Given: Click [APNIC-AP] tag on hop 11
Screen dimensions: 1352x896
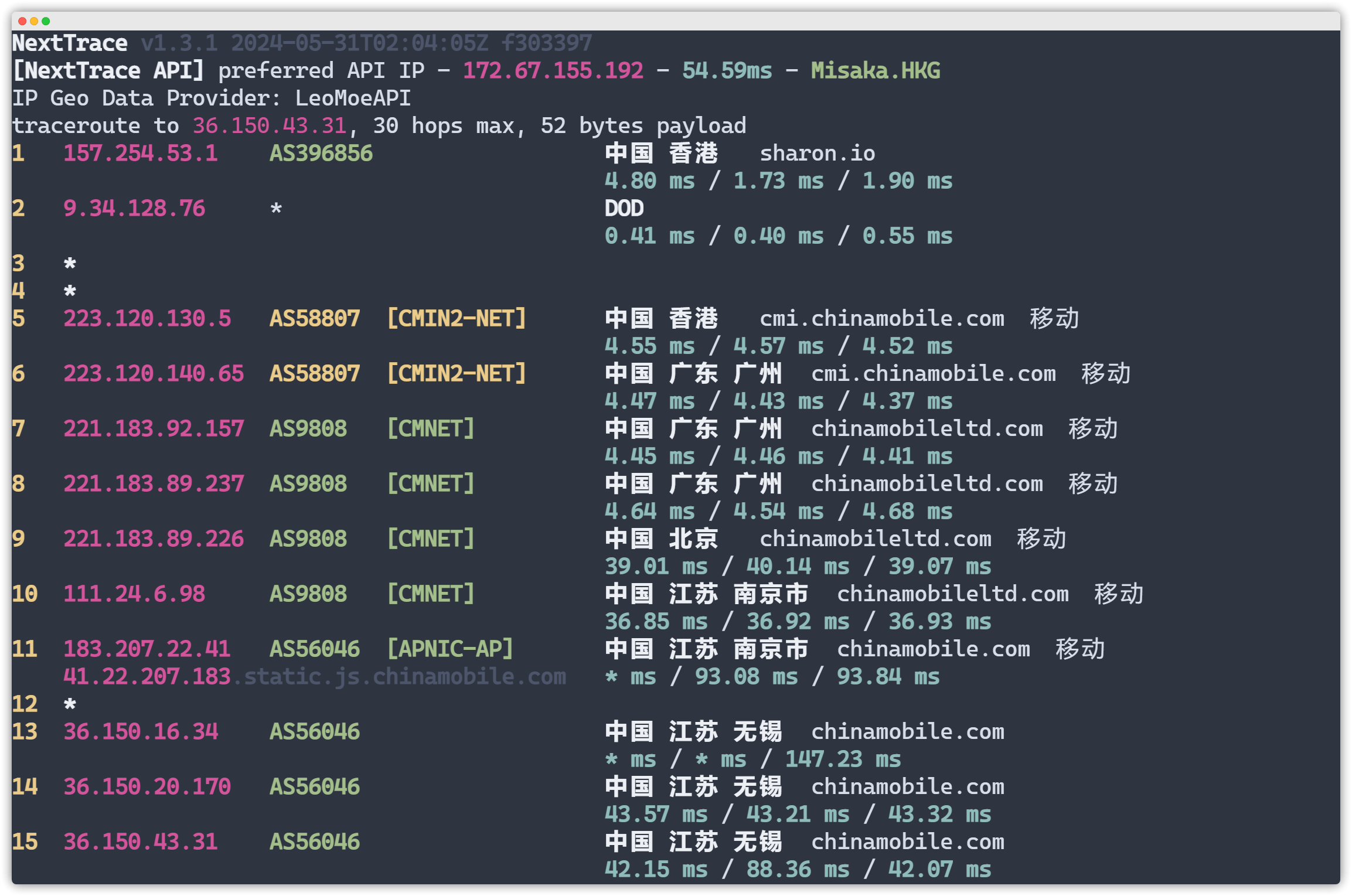Looking at the screenshot, I should [450, 649].
